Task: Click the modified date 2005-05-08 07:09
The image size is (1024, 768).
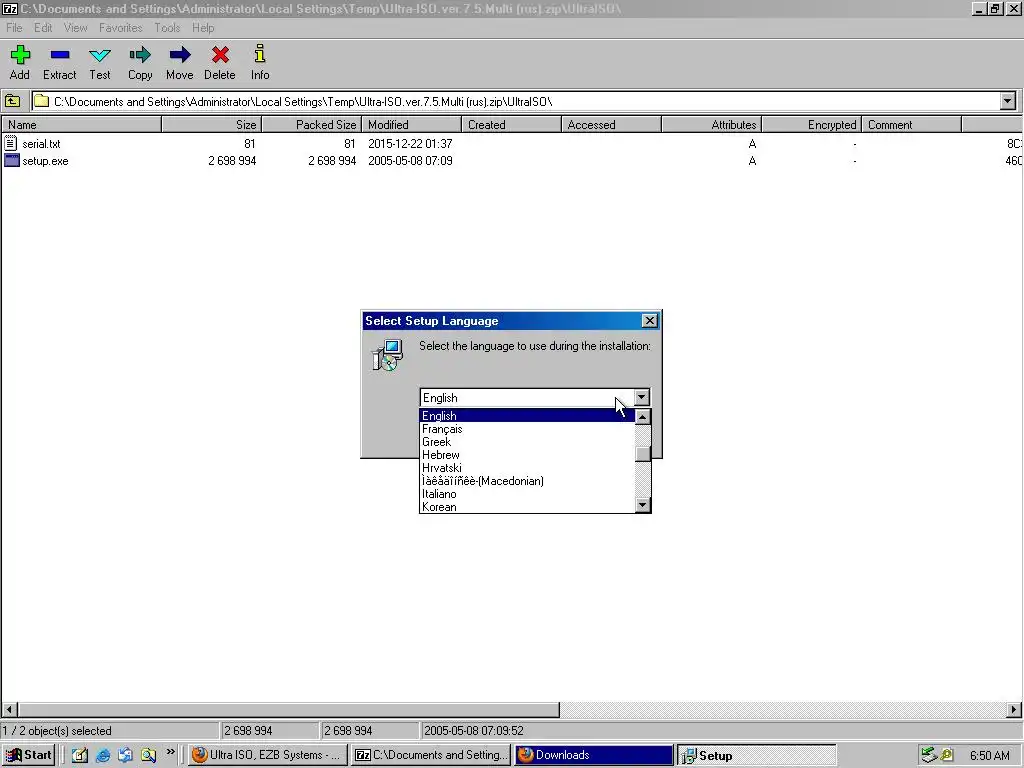Action: click(410, 161)
